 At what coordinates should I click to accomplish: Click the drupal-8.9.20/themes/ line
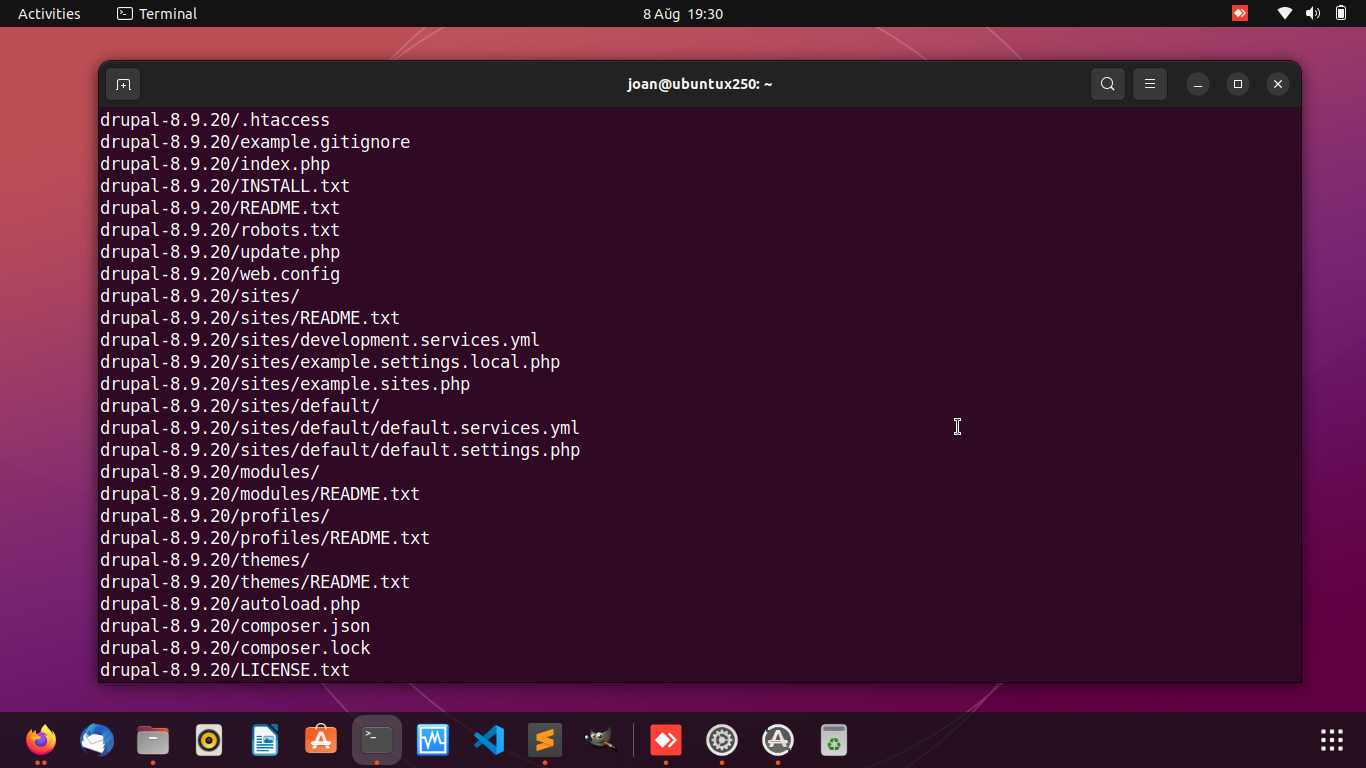pyautogui.click(x=205, y=560)
